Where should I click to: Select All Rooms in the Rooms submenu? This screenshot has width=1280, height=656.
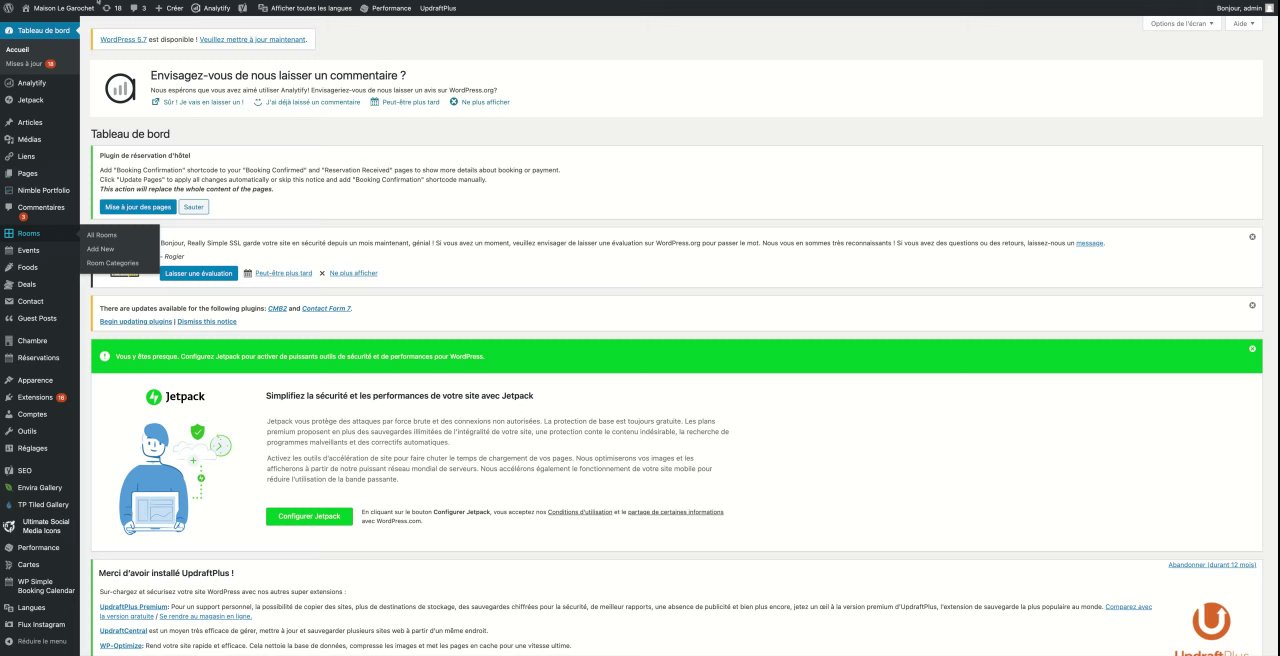pos(102,235)
